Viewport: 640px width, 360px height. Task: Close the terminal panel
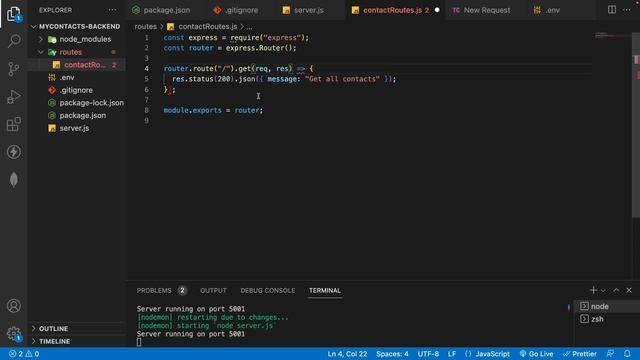tap(629, 290)
